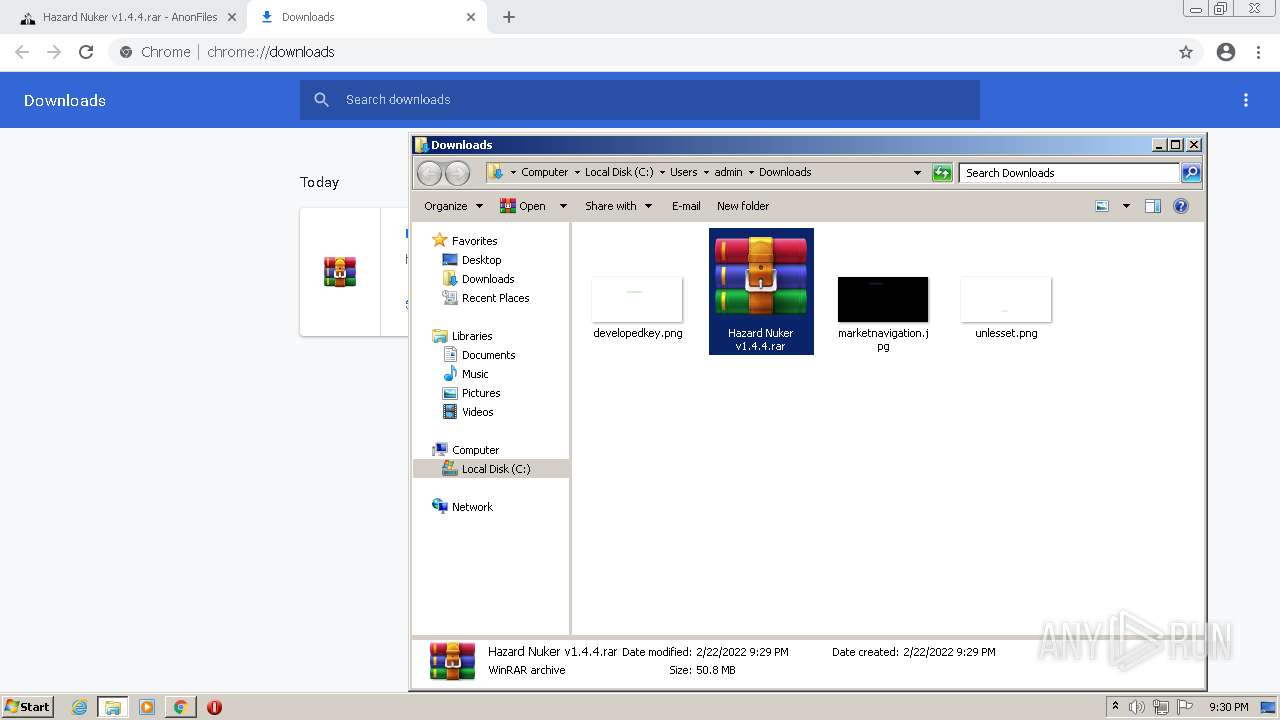Select developedkey.png file thumbnail
Image resolution: width=1280 pixels, height=720 pixels.
(637, 300)
